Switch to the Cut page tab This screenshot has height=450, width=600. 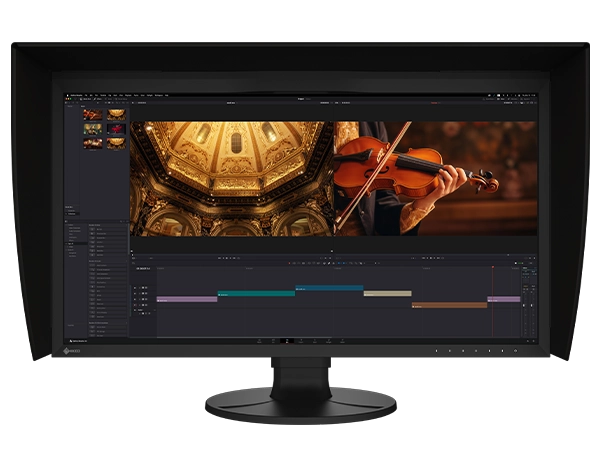[x=273, y=341]
